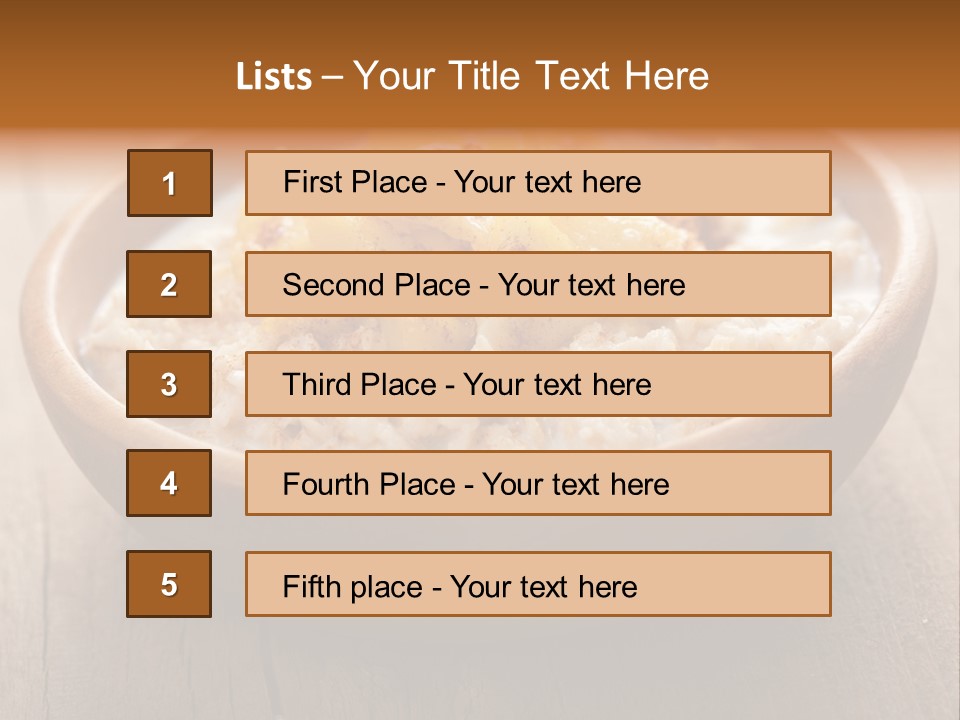Click the empty right end of First Place bar
This screenshot has width=960, height=720.
(x=750, y=183)
